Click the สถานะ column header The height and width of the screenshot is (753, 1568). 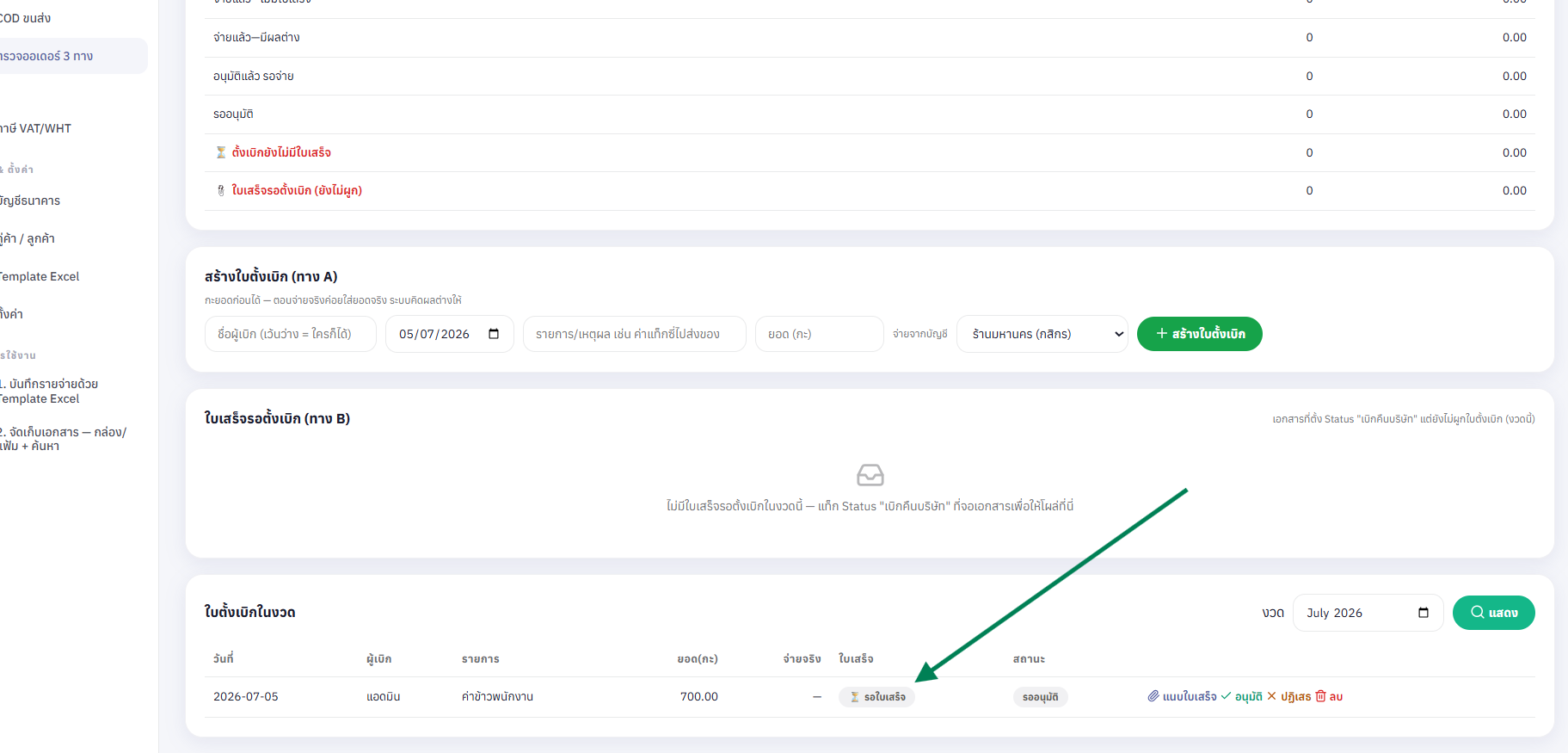[1029, 658]
